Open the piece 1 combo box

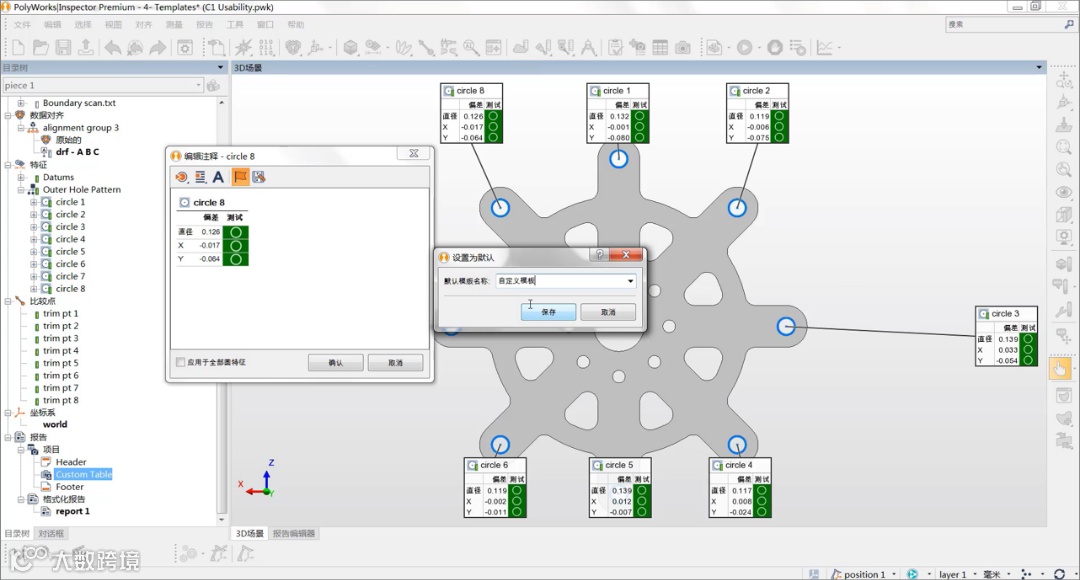[x=102, y=85]
